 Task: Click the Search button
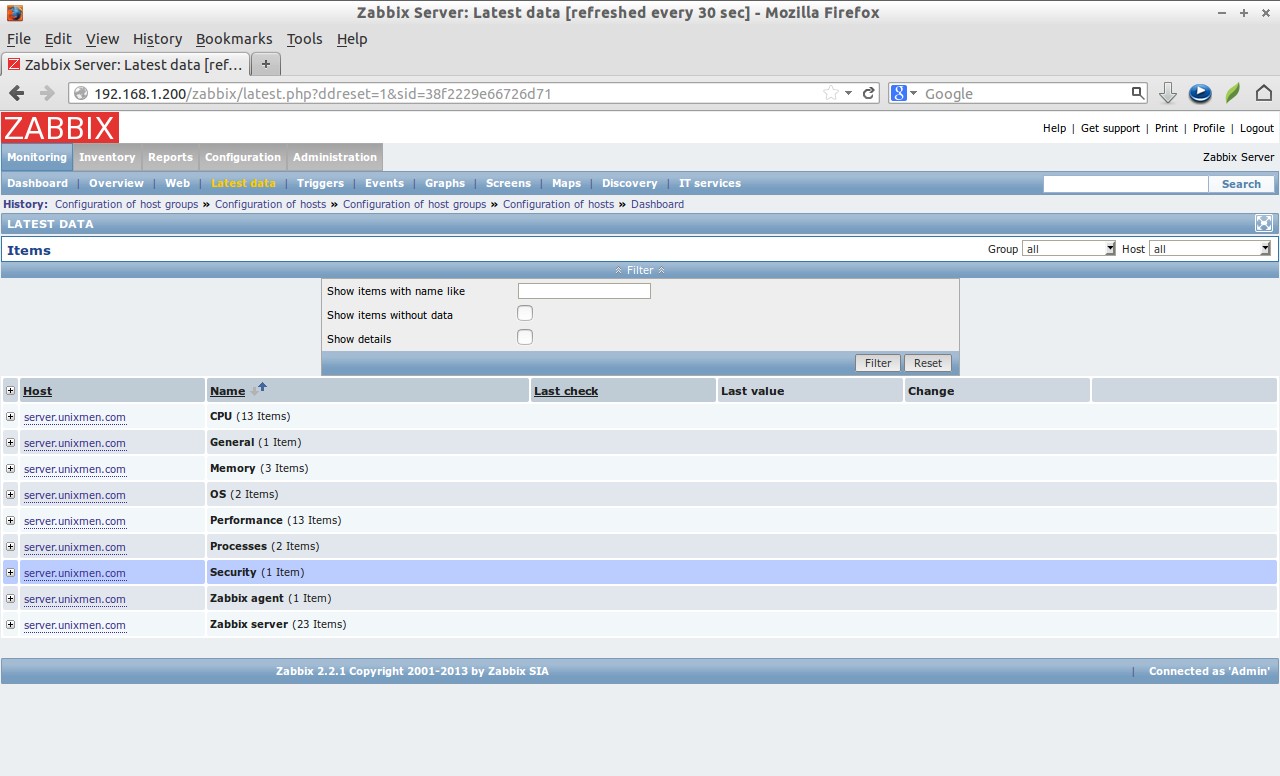click(1241, 184)
